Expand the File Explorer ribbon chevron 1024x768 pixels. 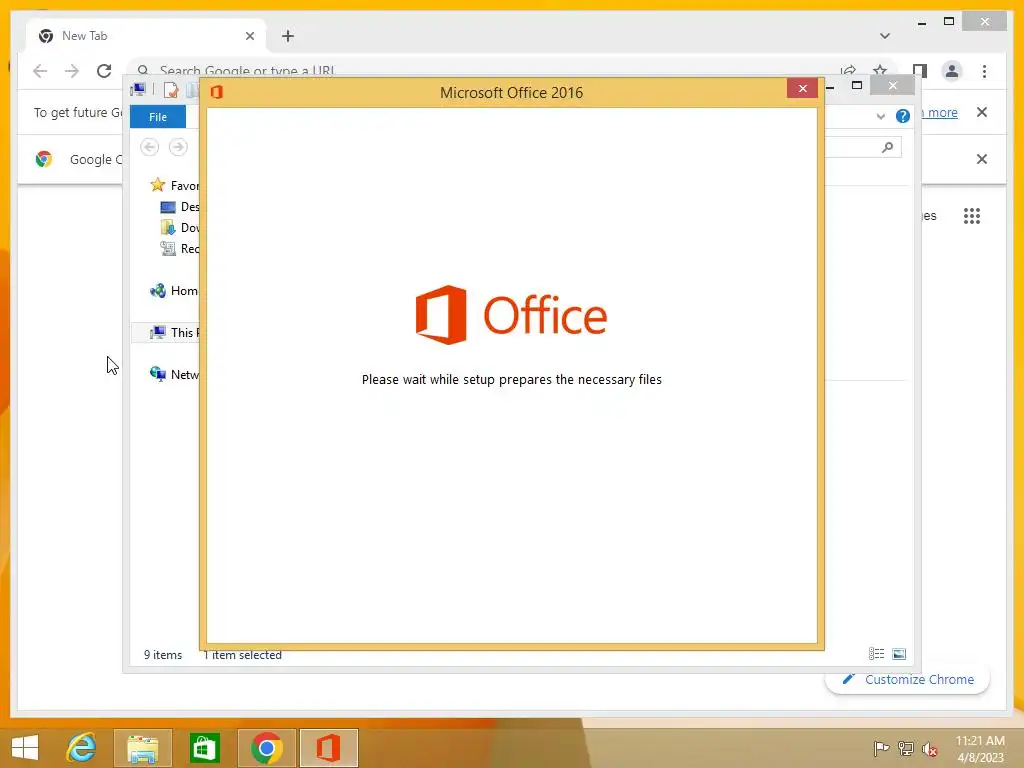880,117
